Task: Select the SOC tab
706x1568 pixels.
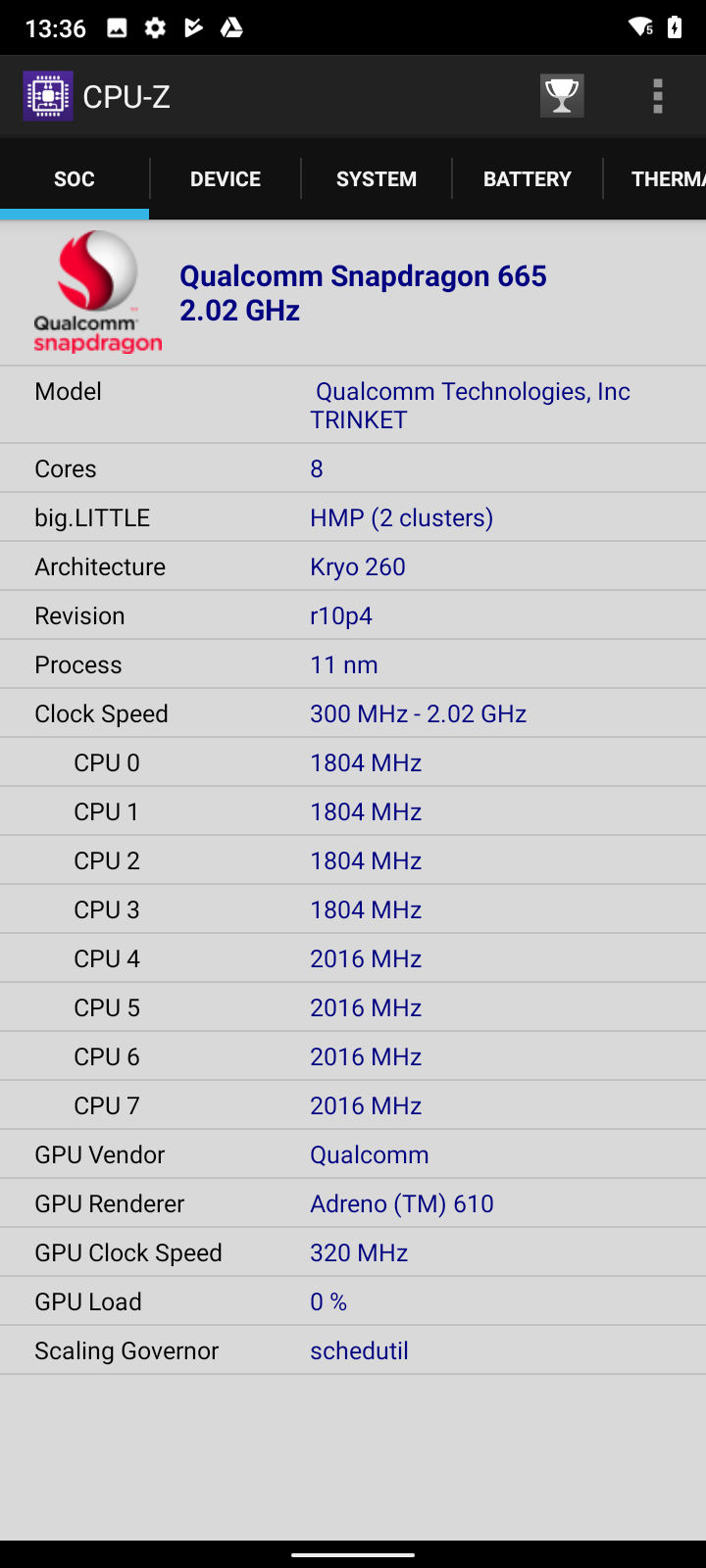Action: pyautogui.click(x=75, y=179)
